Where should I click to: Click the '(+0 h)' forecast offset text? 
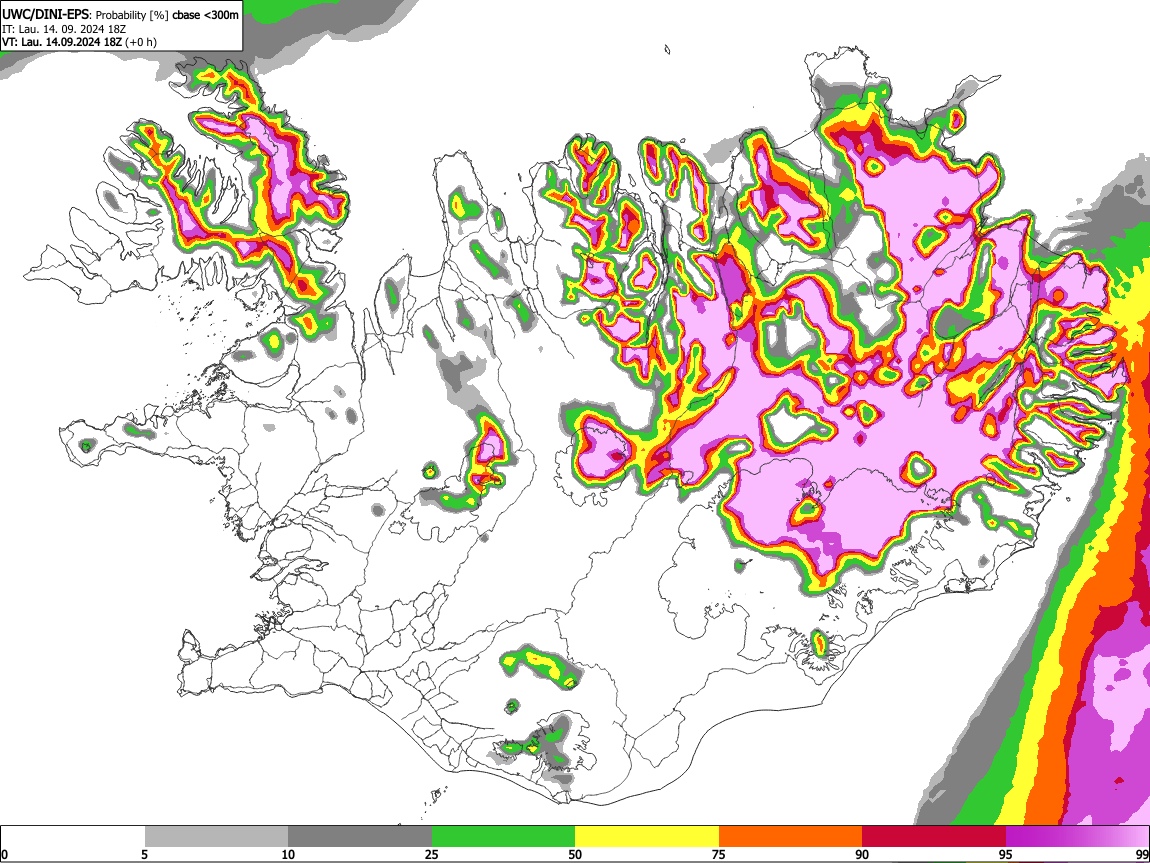coord(141,42)
